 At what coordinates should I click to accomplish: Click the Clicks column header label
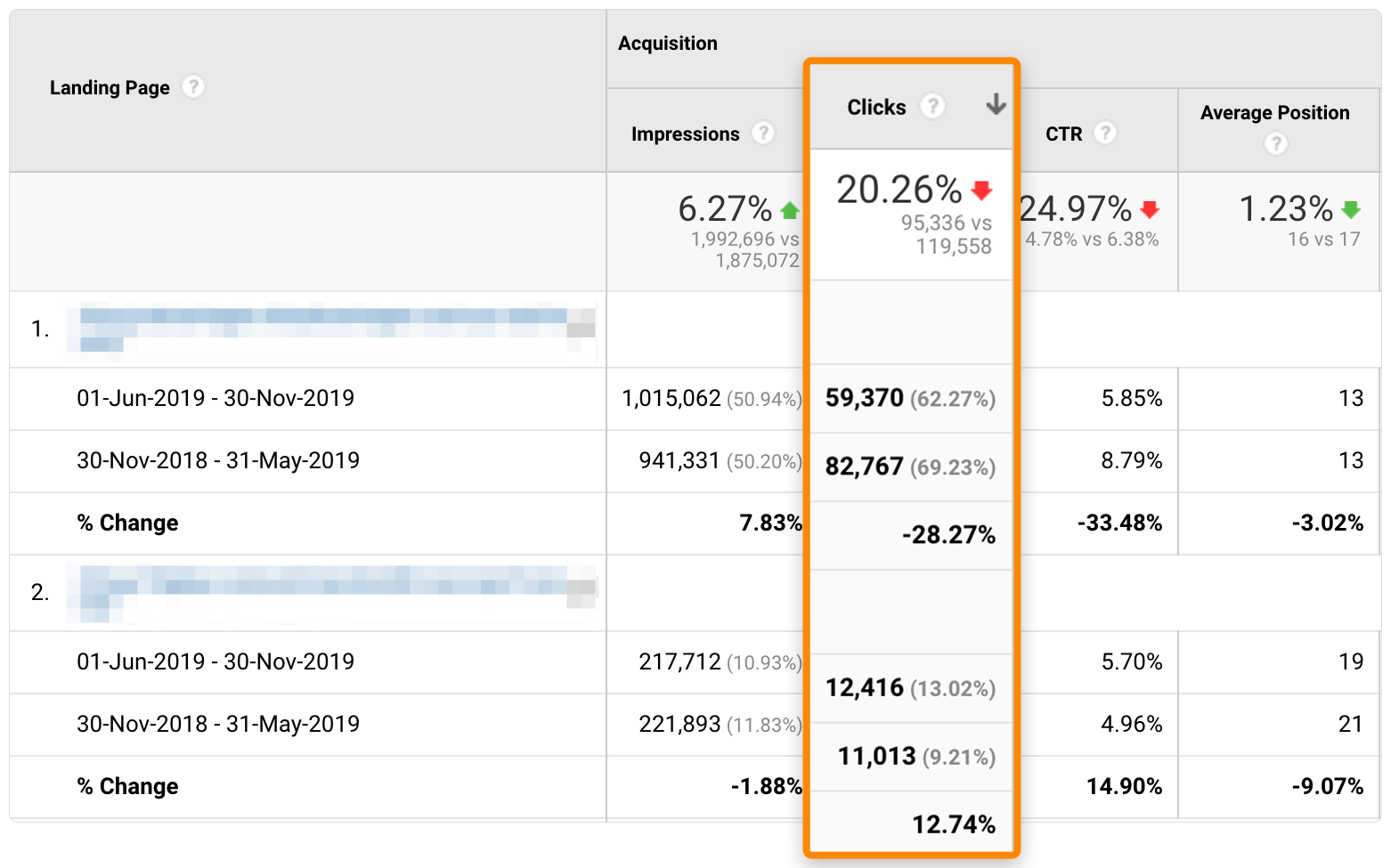click(876, 108)
